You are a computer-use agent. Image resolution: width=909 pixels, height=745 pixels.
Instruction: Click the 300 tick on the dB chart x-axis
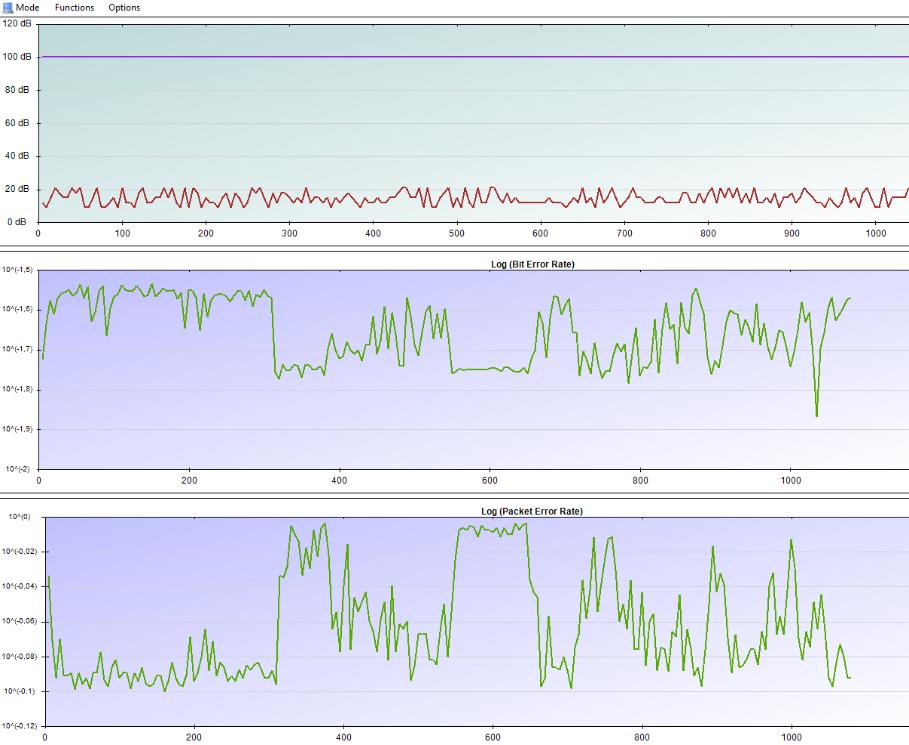(289, 233)
